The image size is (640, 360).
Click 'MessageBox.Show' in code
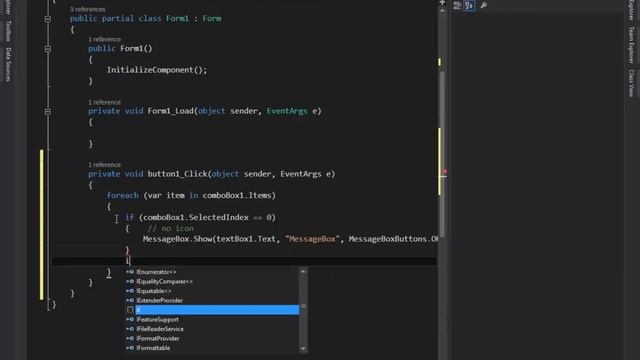click(177, 239)
